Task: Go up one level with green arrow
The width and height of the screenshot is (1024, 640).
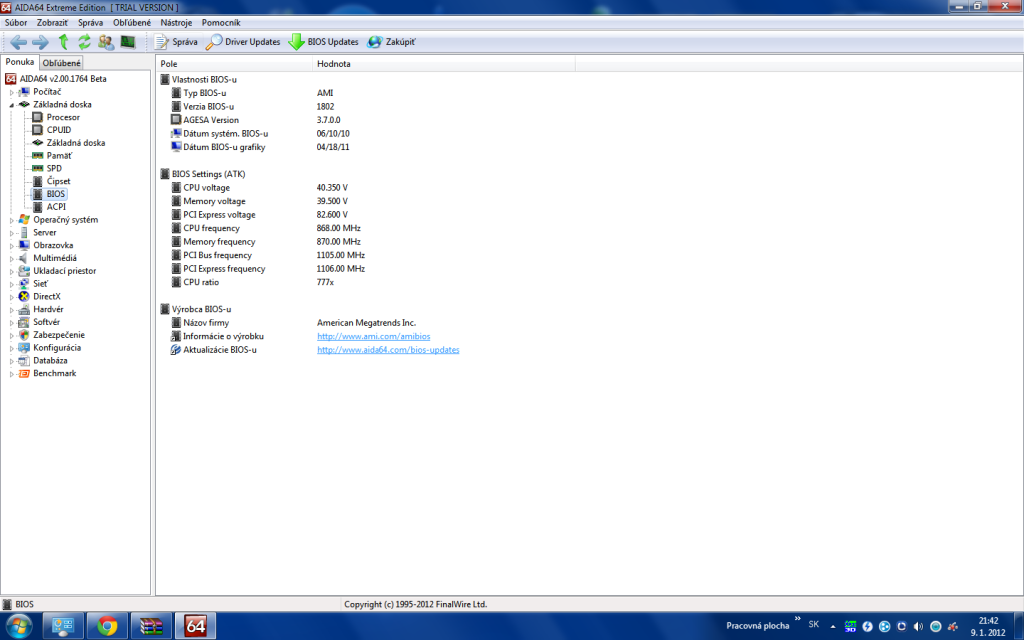Action: point(63,42)
